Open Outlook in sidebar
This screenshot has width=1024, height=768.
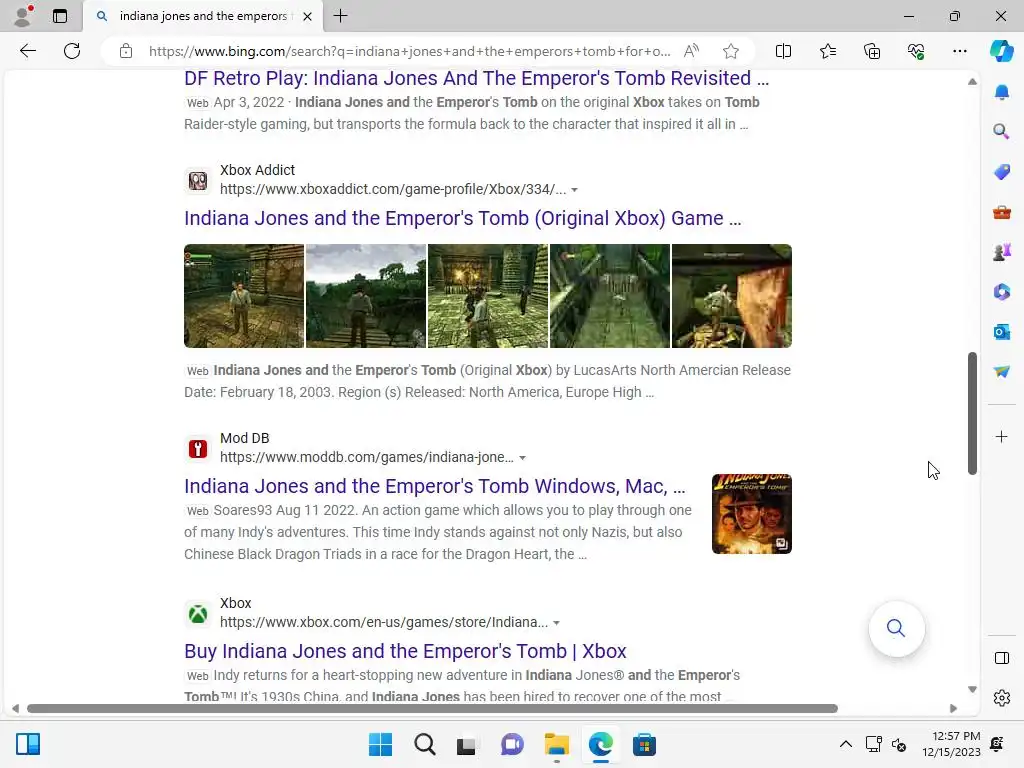(1001, 332)
